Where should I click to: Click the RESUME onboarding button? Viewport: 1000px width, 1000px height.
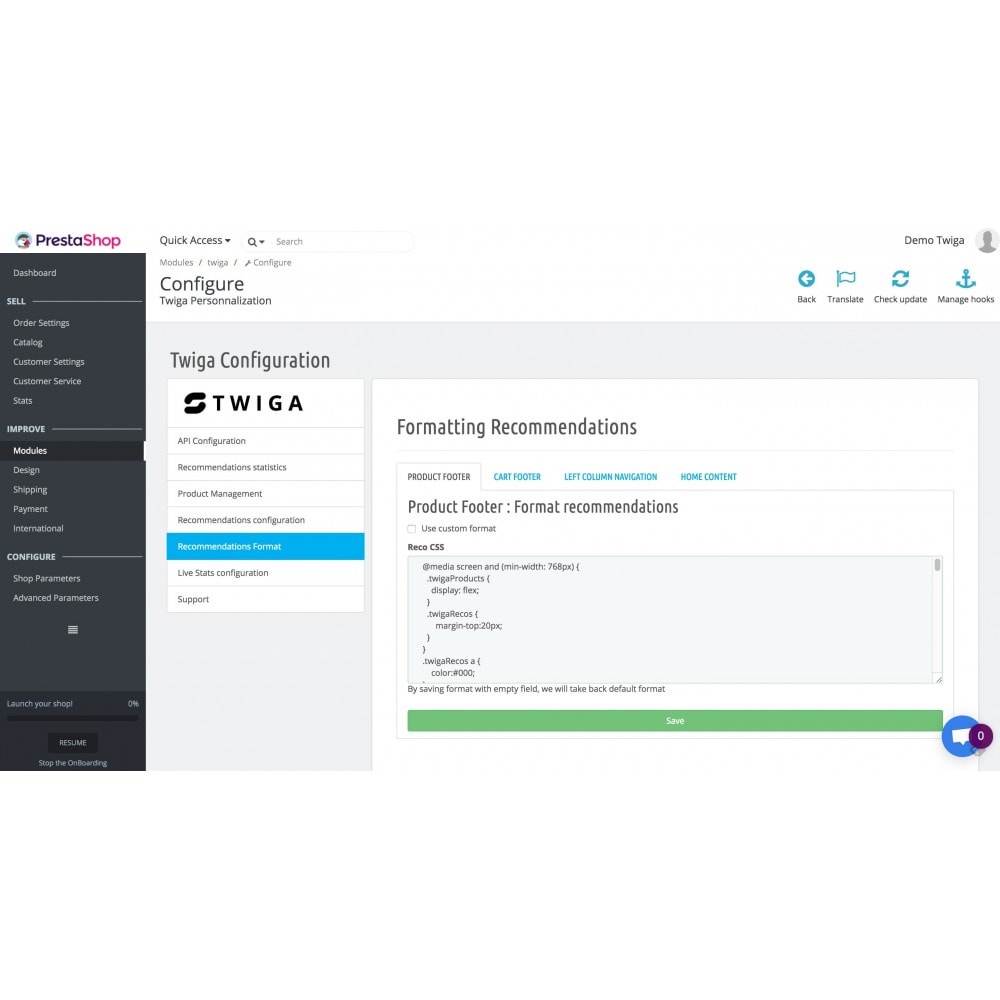[73, 742]
